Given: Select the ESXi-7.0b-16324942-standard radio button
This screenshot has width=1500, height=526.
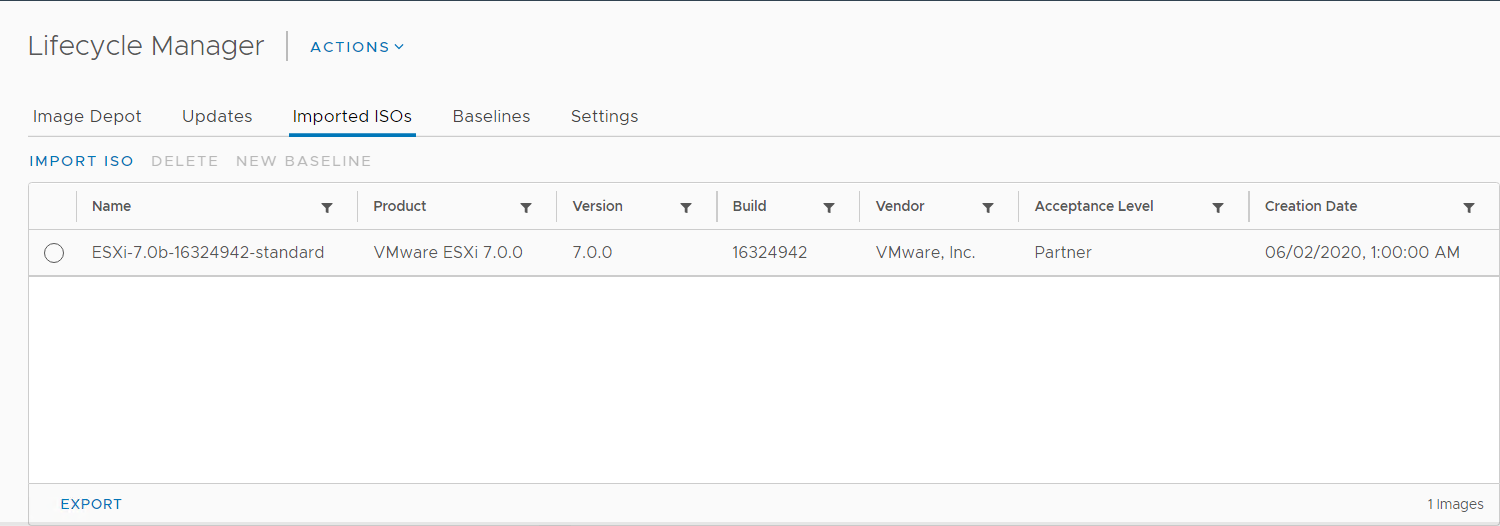Looking at the screenshot, I should [x=54, y=253].
